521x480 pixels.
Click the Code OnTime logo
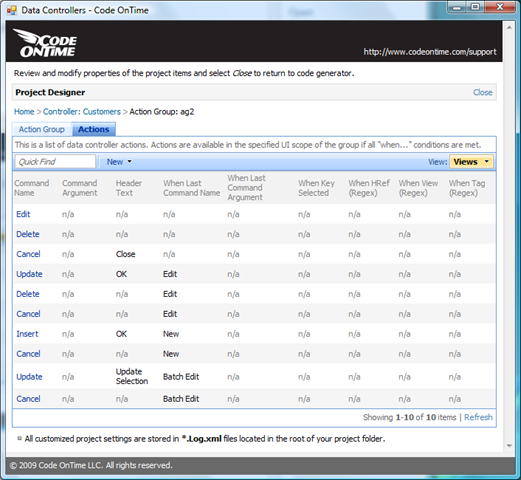pyautogui.click(x=45, y=43)
